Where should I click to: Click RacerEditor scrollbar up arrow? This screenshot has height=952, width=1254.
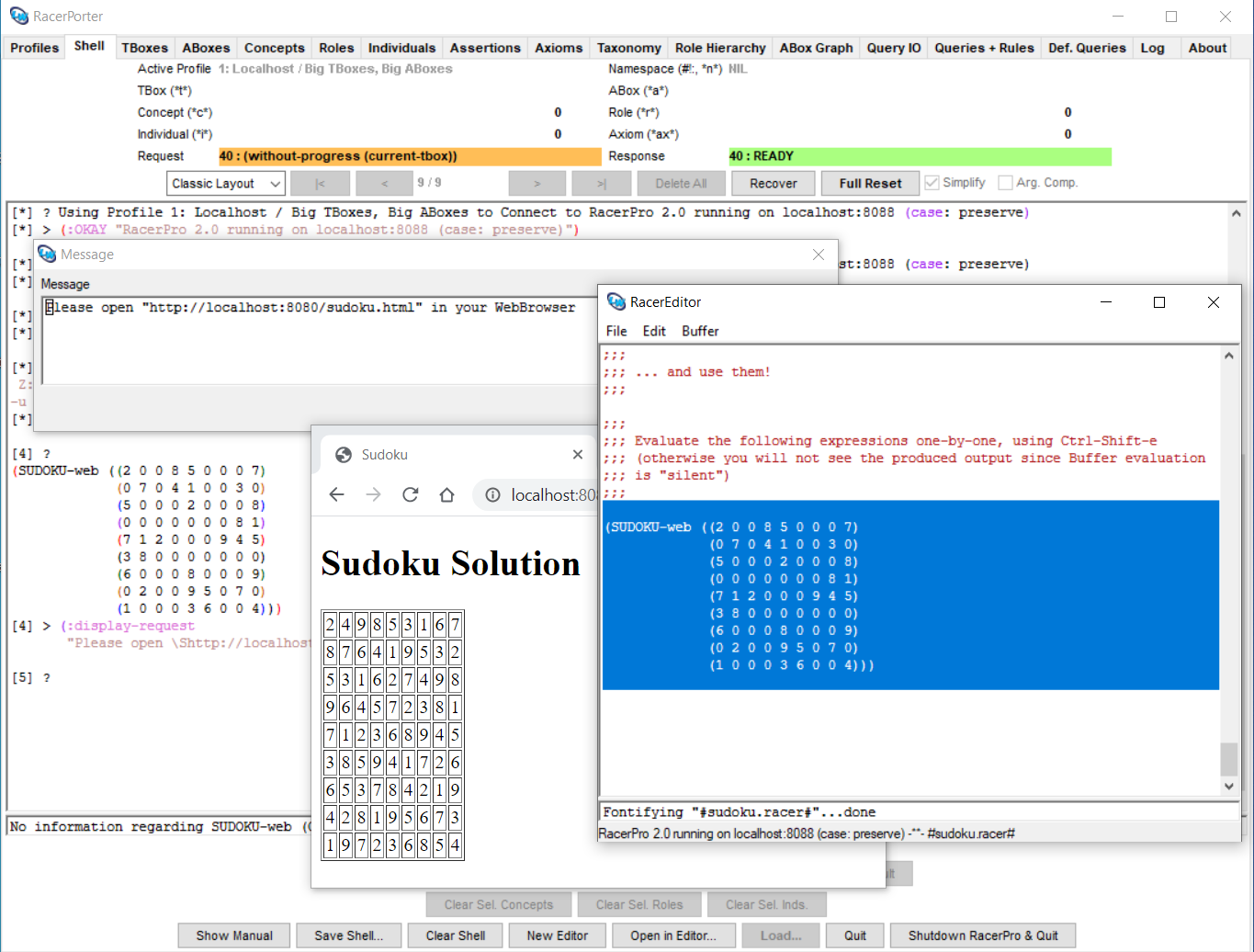[x=1229, y=356]
